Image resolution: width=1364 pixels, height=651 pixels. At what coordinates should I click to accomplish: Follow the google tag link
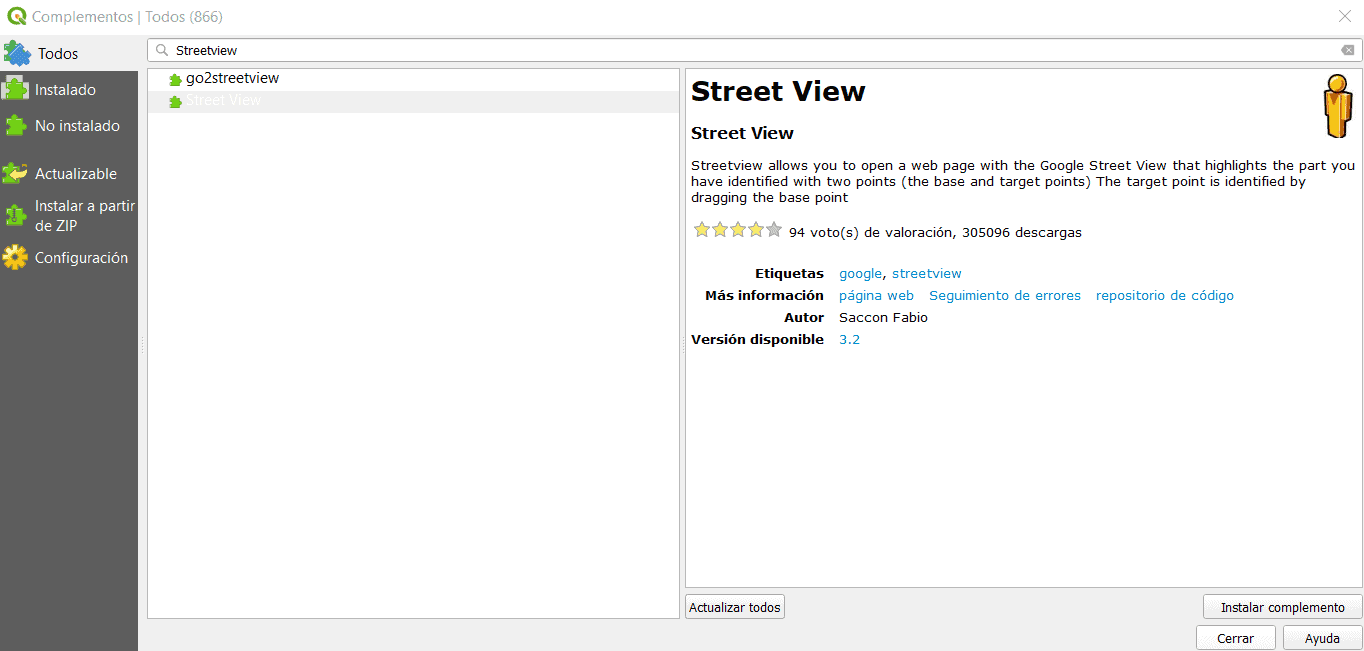pyautogui.click(x=860, y=273)
